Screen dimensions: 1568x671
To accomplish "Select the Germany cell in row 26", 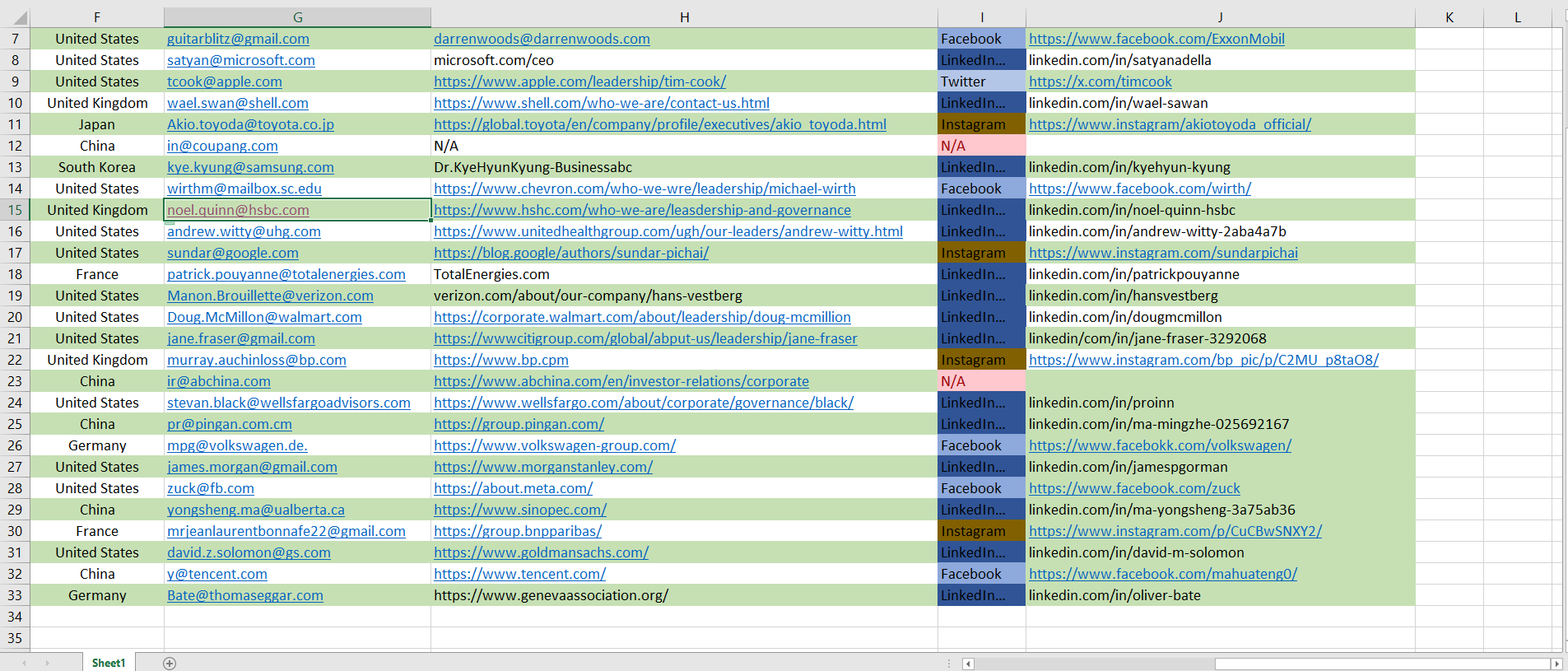I will pos(97,445).
